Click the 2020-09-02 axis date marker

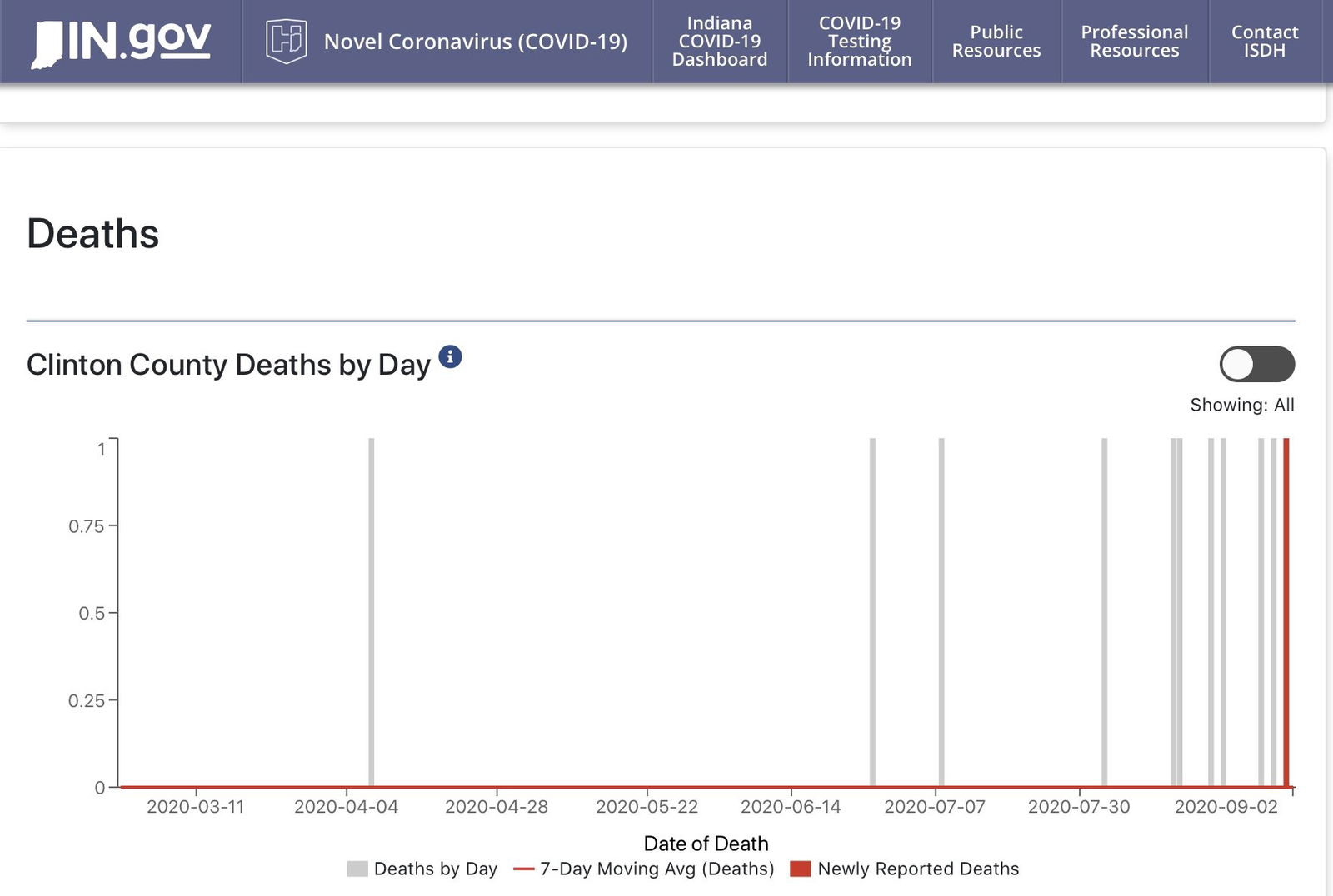pos(1226,807)
